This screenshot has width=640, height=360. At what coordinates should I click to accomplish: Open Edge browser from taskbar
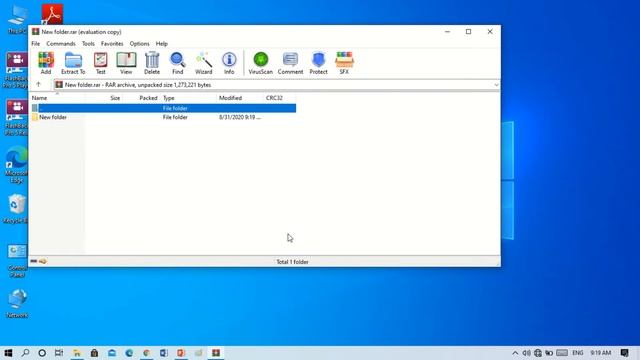(x=129, y=353)
